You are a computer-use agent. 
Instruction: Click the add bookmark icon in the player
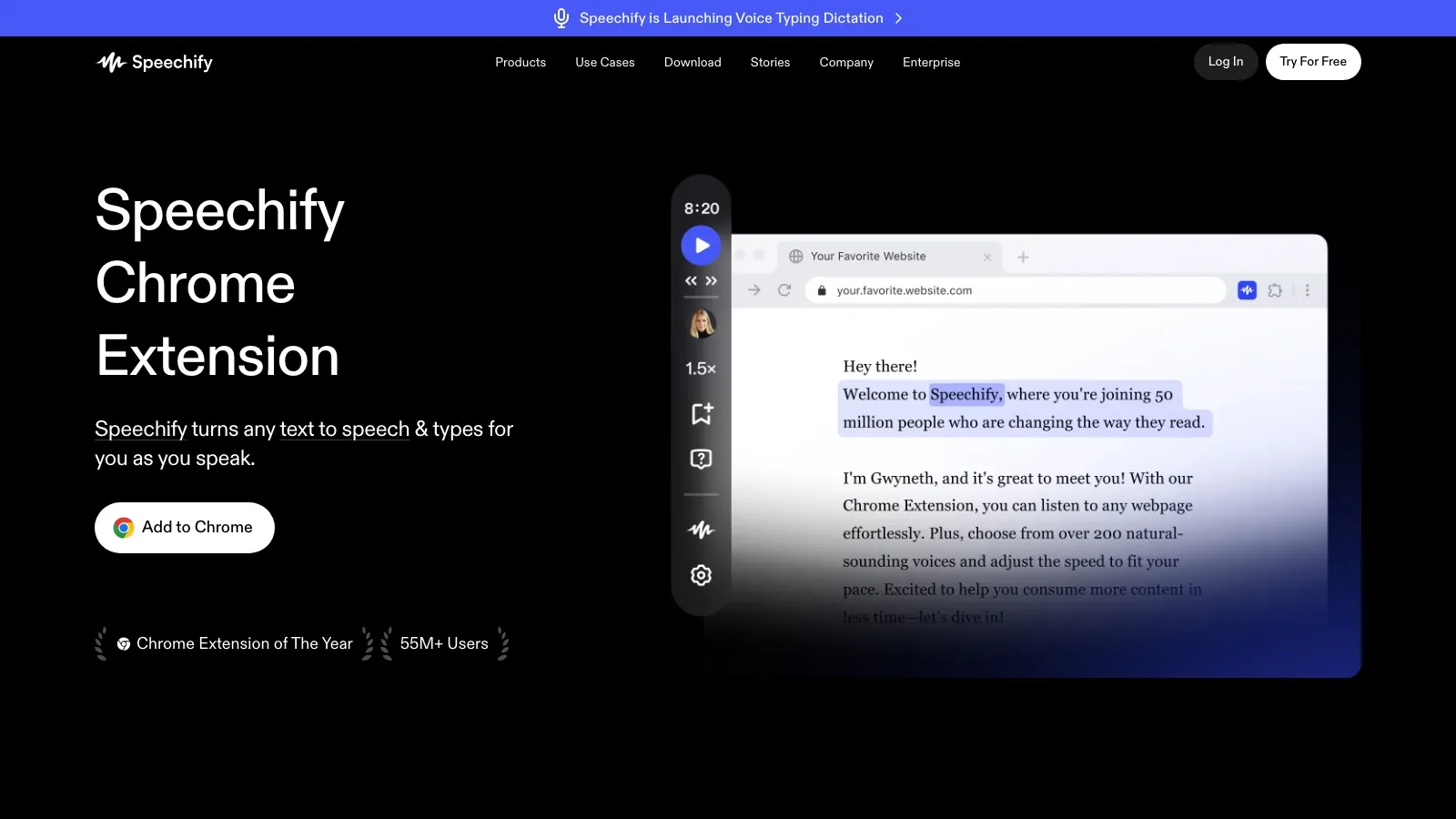pyautogui.click(x=702, y=414)
